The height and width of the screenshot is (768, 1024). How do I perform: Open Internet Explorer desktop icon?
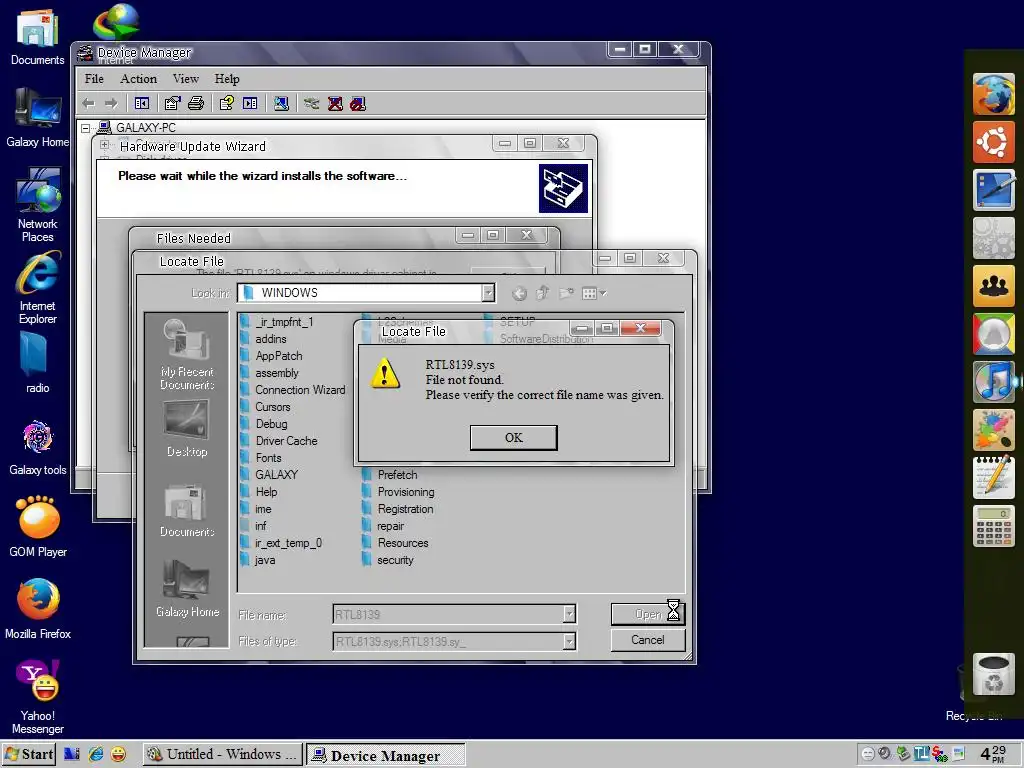tap(38, 288)
